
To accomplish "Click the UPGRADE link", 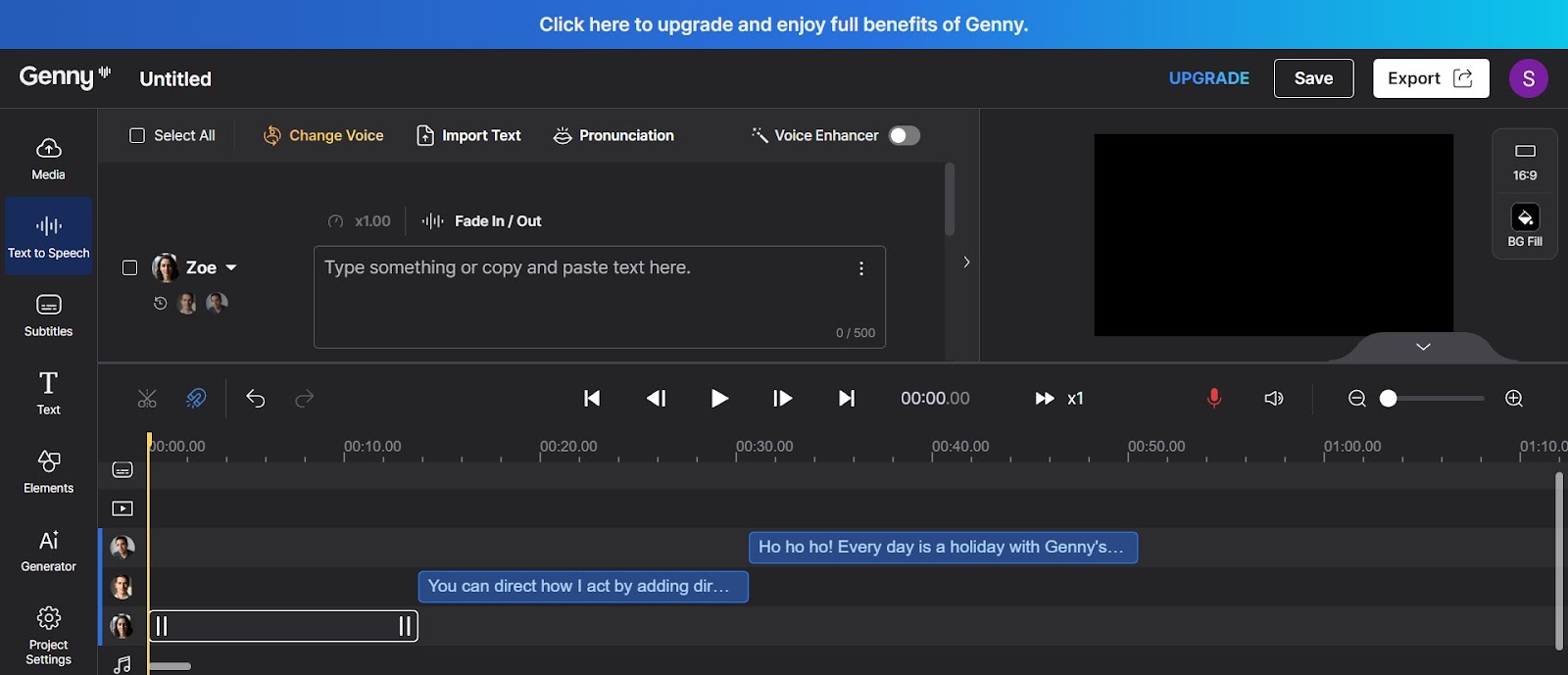I will coord(1208,78).
